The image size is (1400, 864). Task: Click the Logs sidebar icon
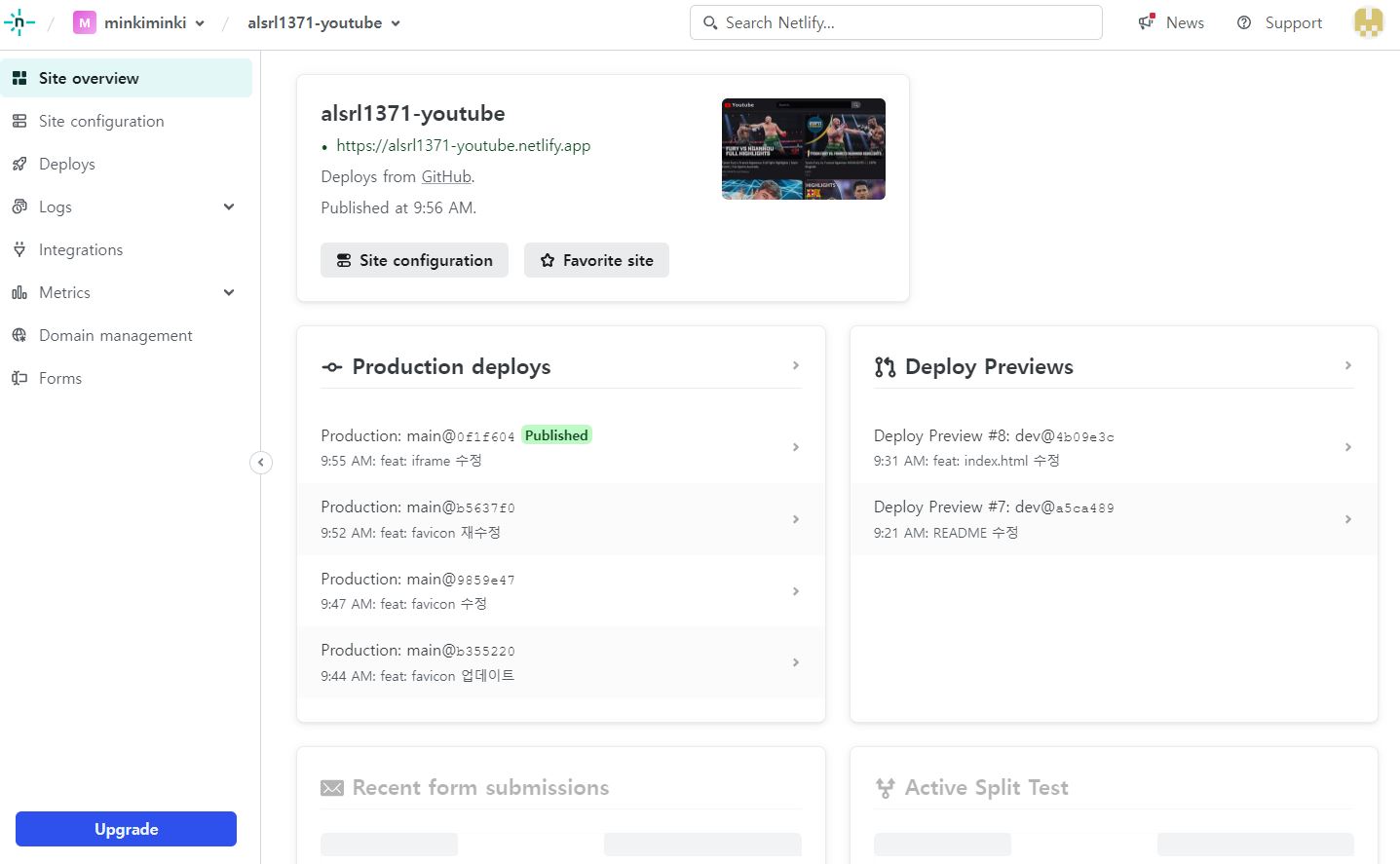(19, 207)
